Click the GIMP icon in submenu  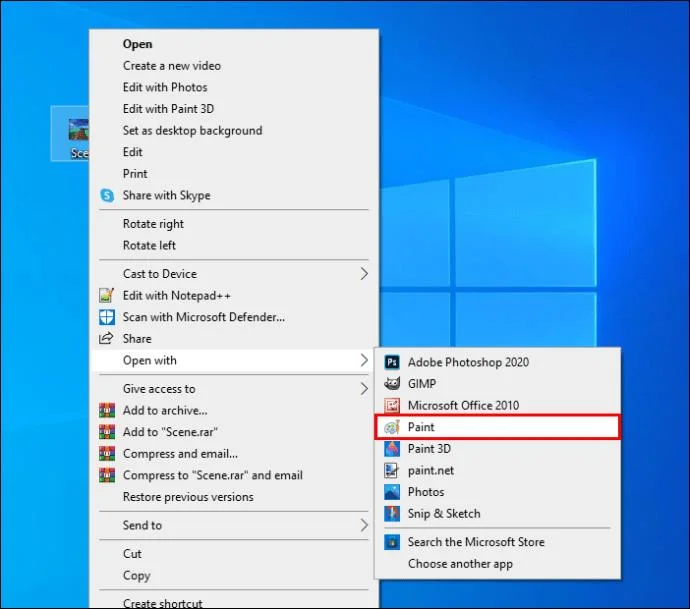coord(391,384)
